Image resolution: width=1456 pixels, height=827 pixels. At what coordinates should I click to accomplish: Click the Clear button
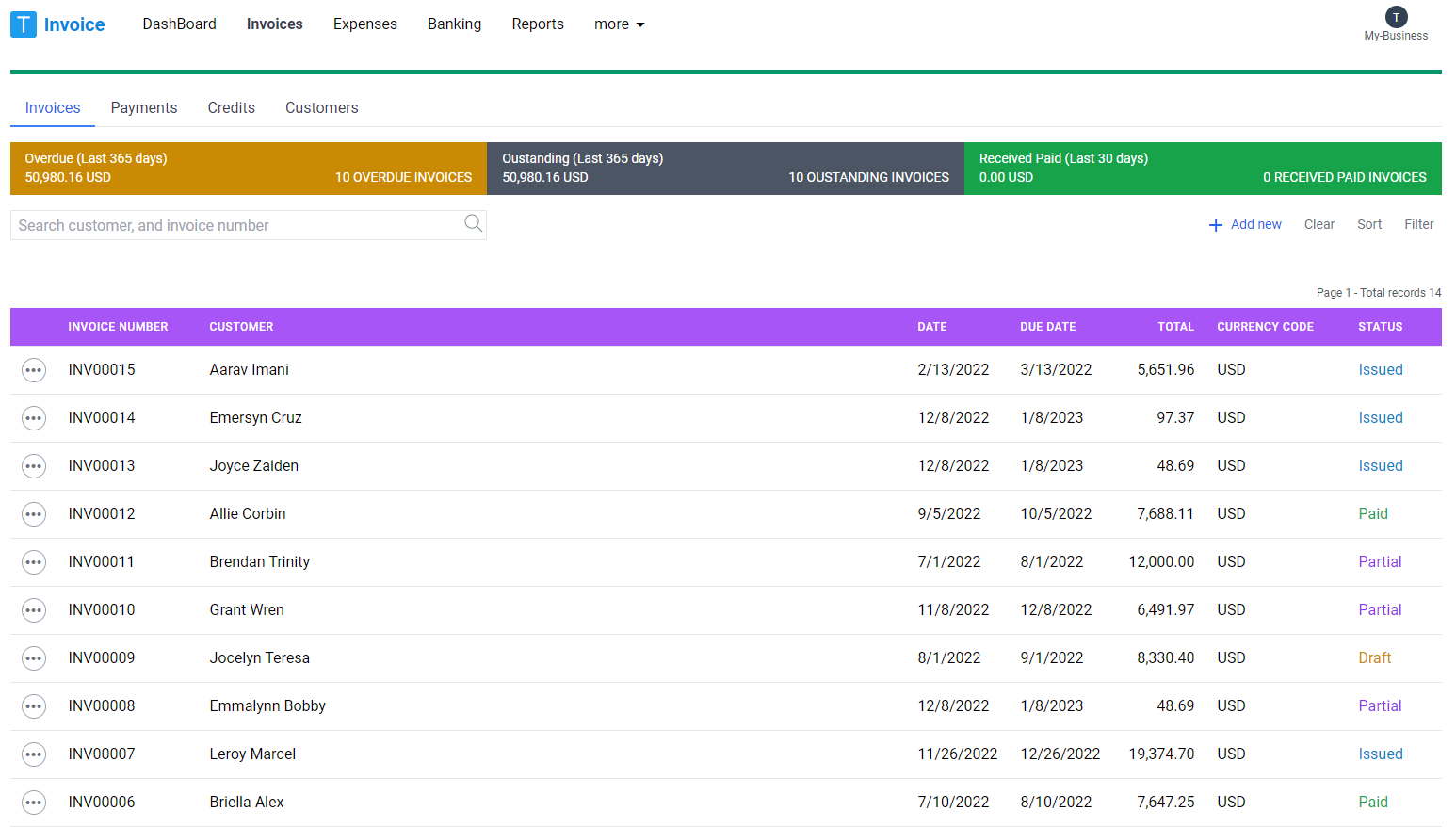(1318, 224)
